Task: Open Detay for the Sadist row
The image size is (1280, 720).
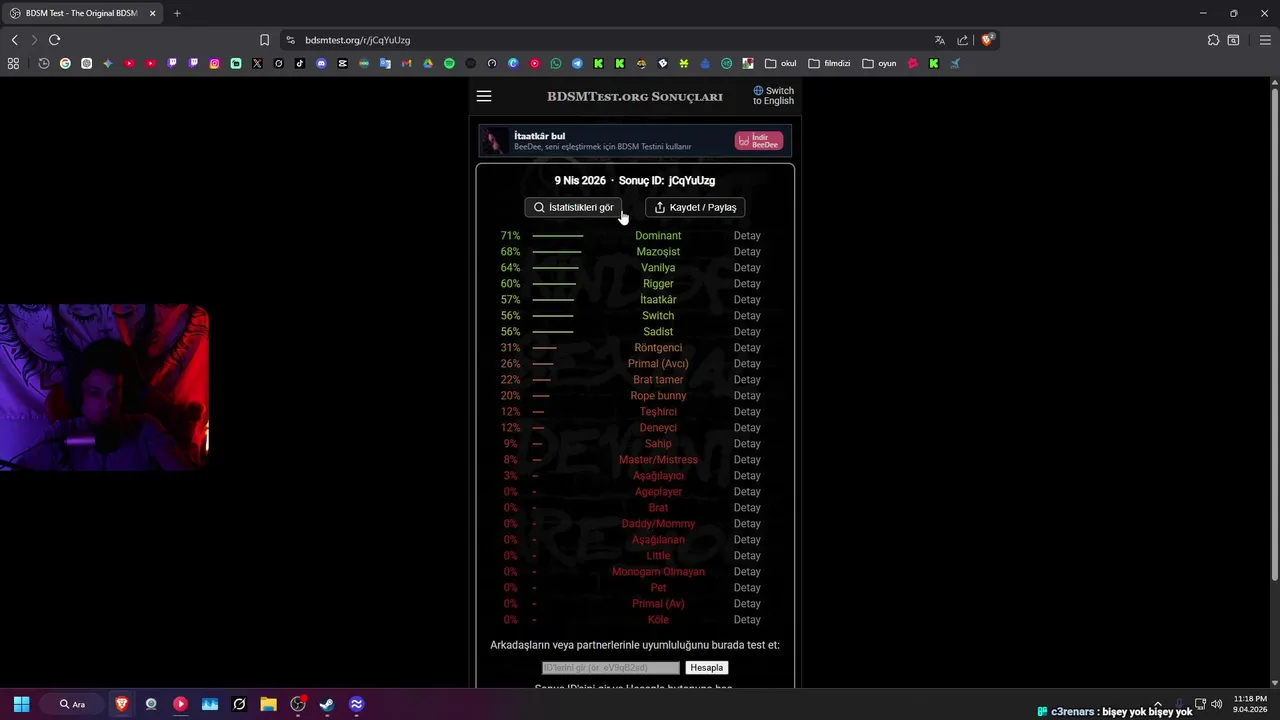Action: [x=747, y=332]
